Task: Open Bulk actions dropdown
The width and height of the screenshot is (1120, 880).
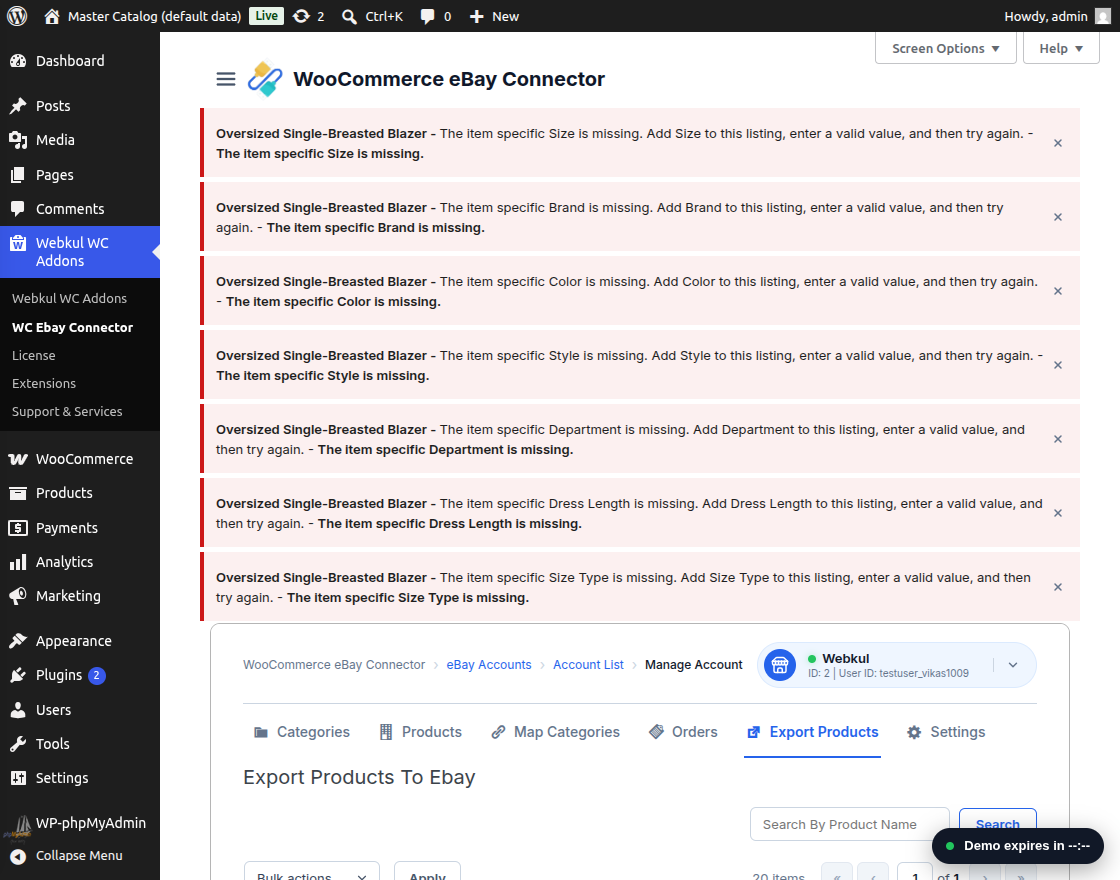Action: 311,873
